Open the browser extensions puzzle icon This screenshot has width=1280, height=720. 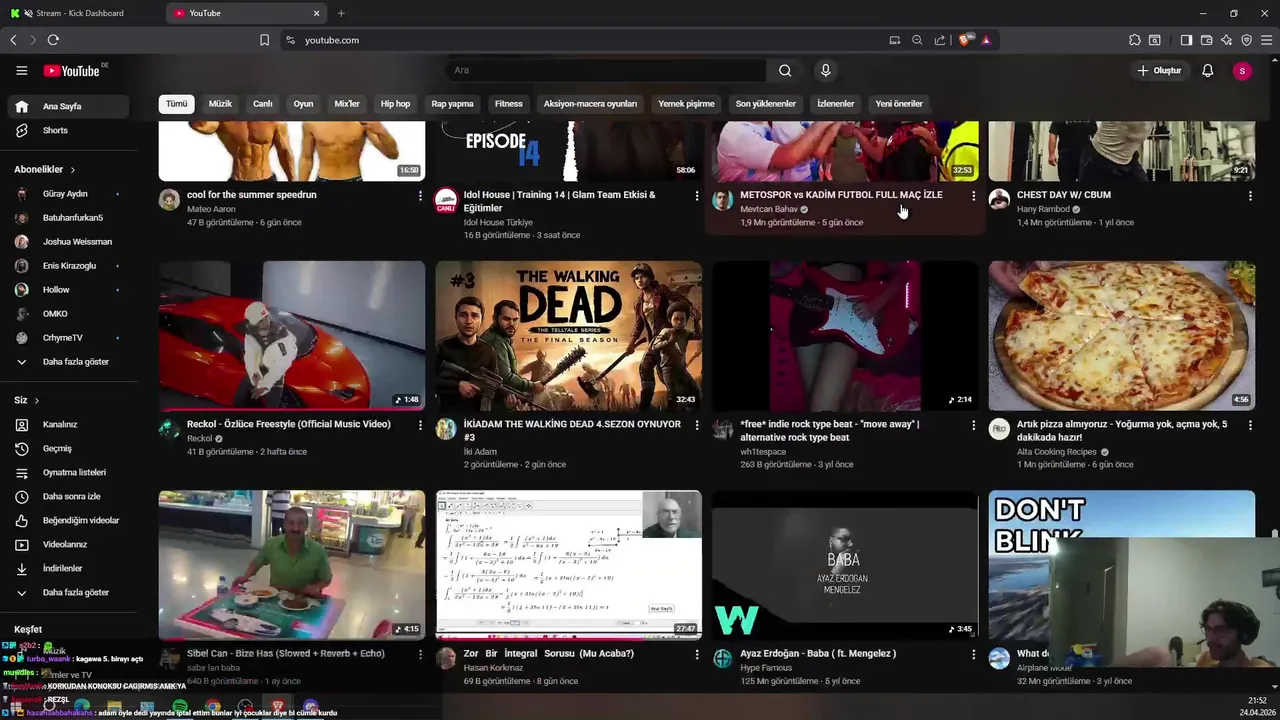[x=1134, y=40]
